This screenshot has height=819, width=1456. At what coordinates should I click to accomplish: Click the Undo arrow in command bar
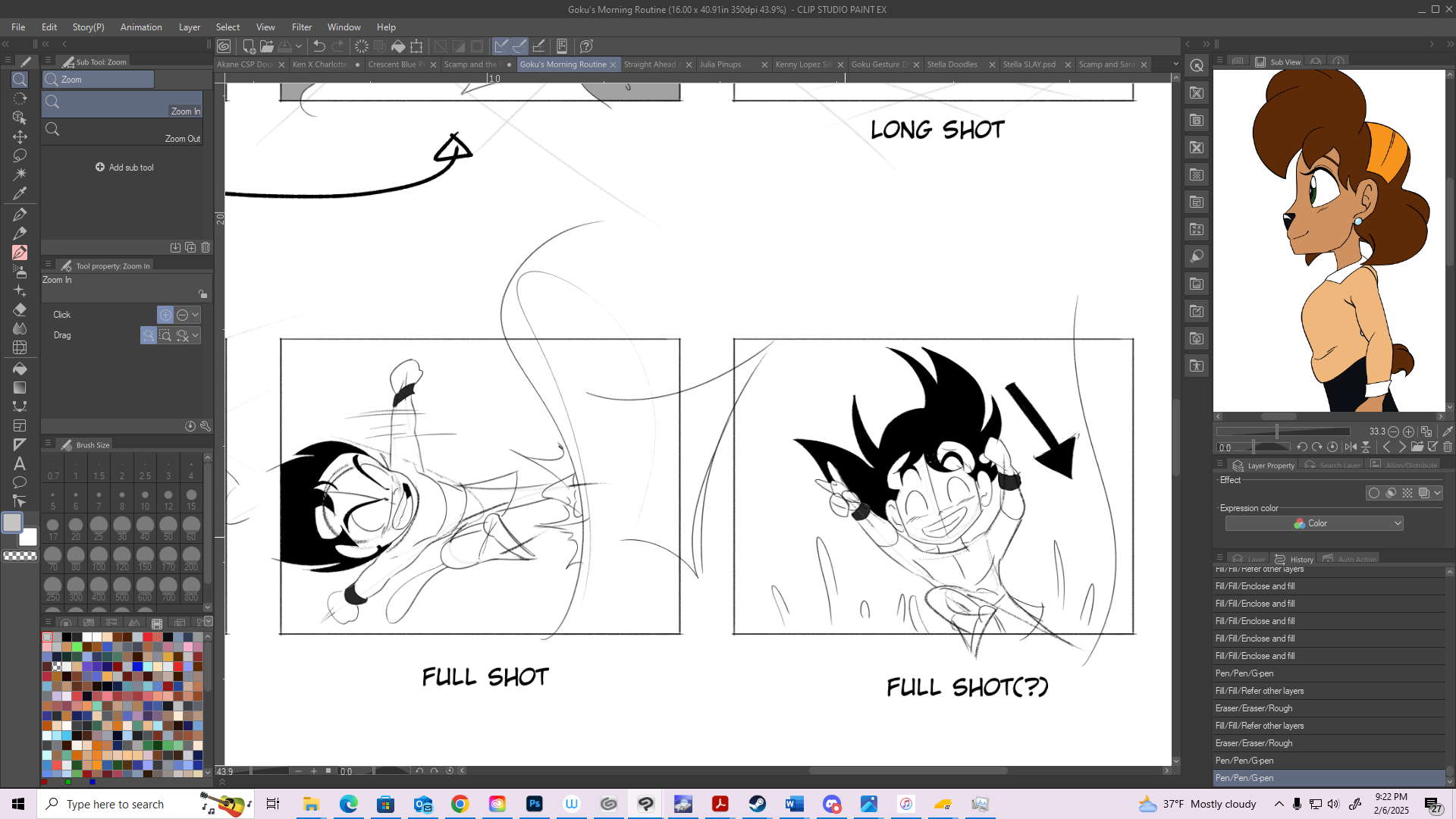pyautogui.click(x=319, y=46)
